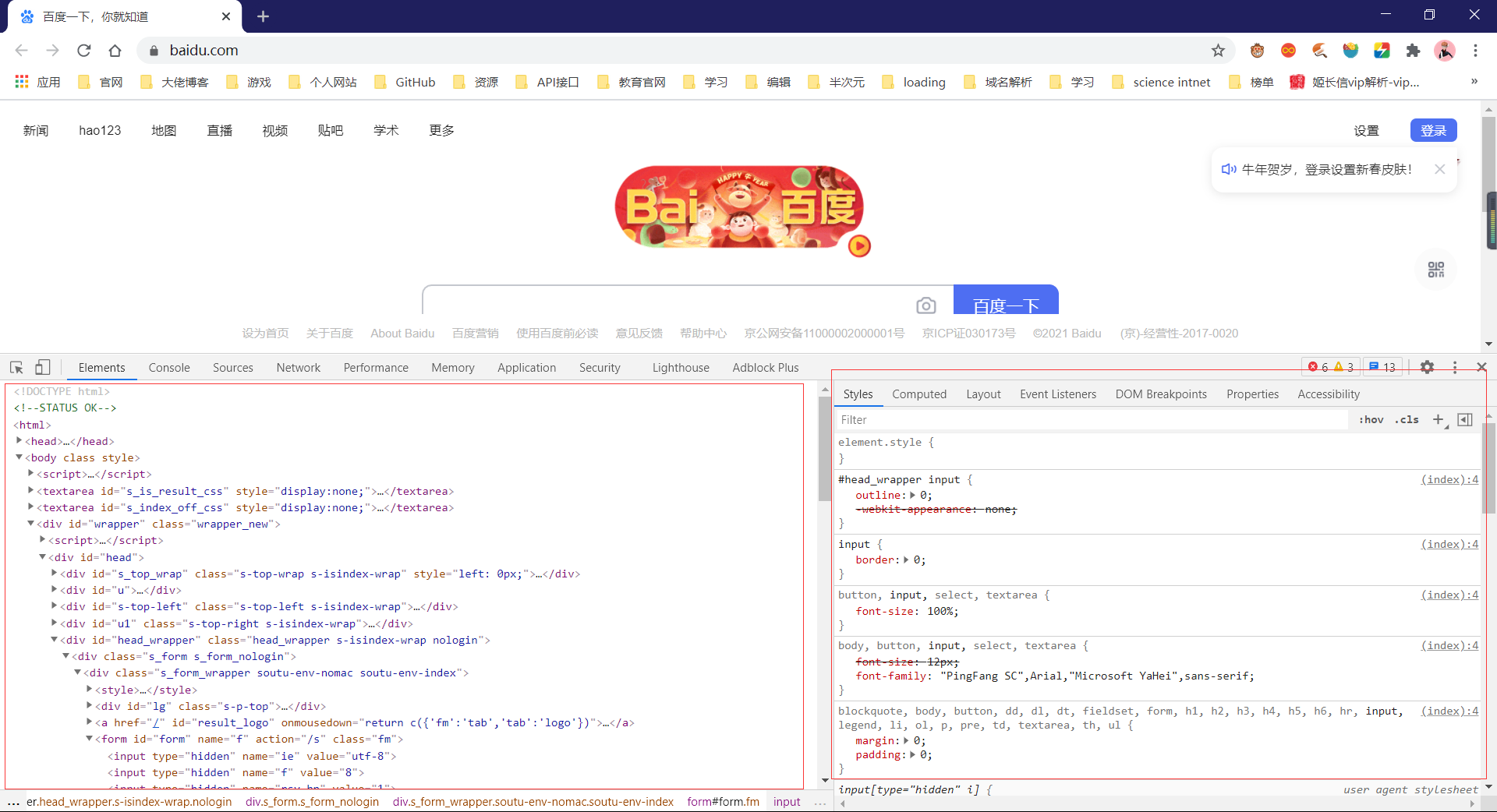Click the browser back arrow
1497x812 pixels.
tap(22, 51)
